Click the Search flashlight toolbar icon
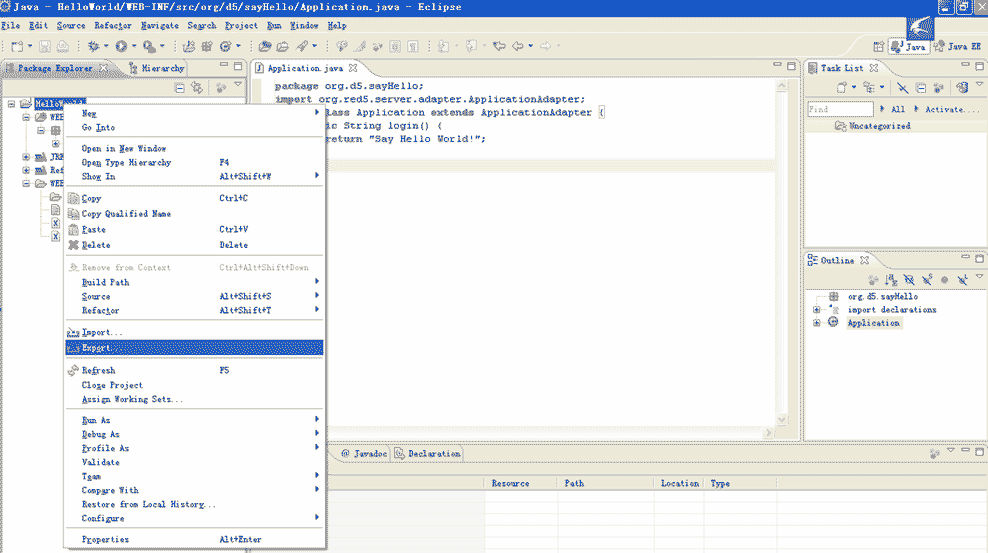Image resolution: width=988 pixels, height=553 pixels. click(303, 46)
